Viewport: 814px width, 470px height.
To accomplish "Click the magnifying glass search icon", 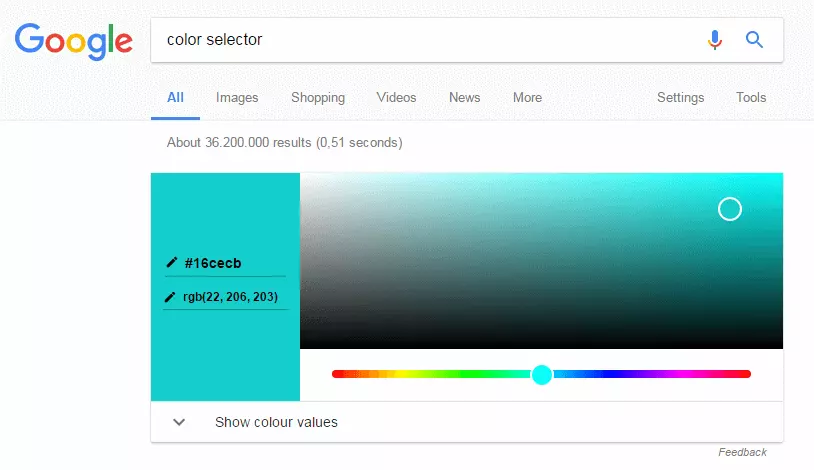I will point(755,40).
